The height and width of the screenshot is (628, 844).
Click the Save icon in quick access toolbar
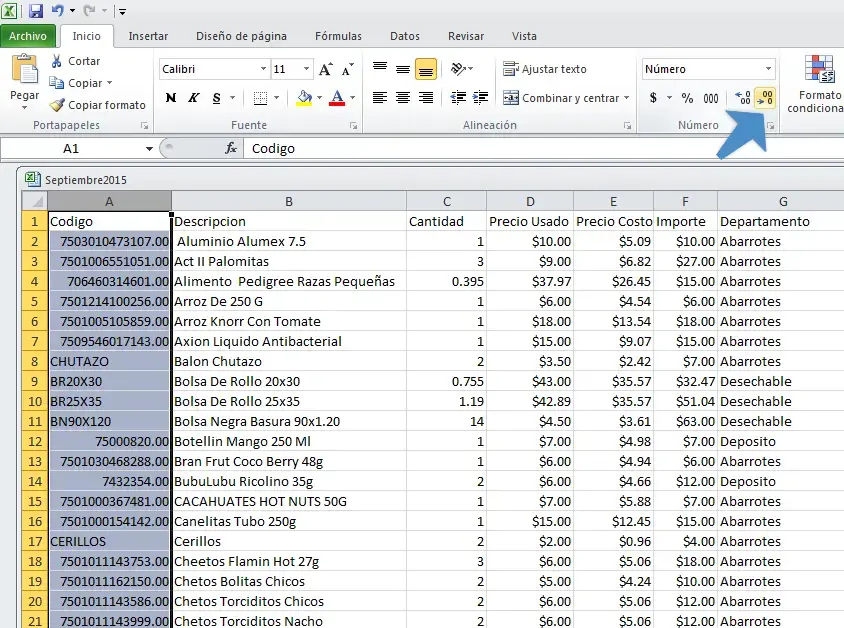click(x=36, y=11)
